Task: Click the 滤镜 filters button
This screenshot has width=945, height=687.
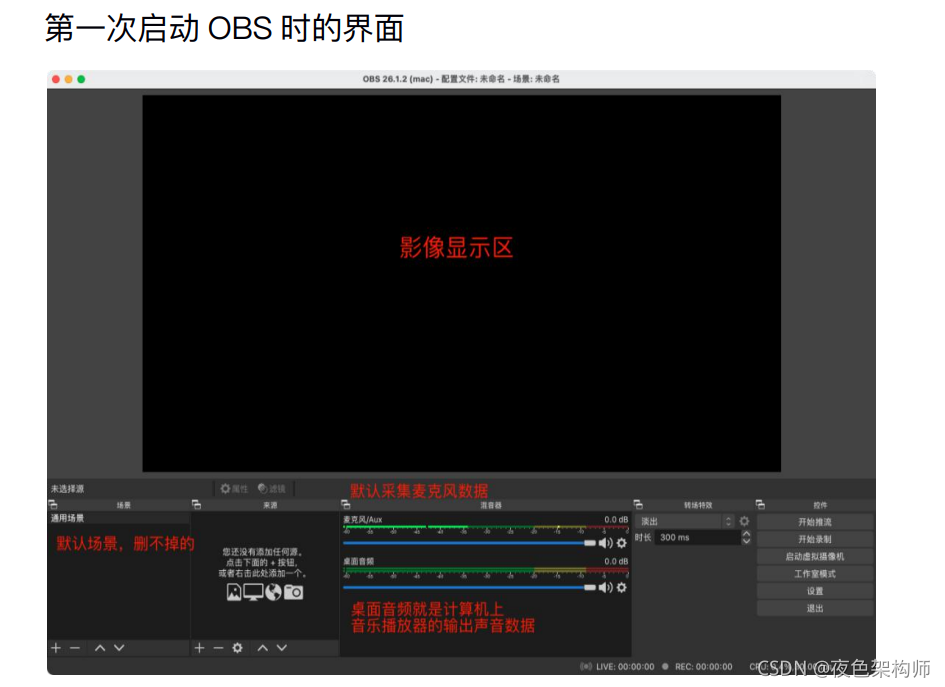Action: pyautogui.click(x=271, y=489)
